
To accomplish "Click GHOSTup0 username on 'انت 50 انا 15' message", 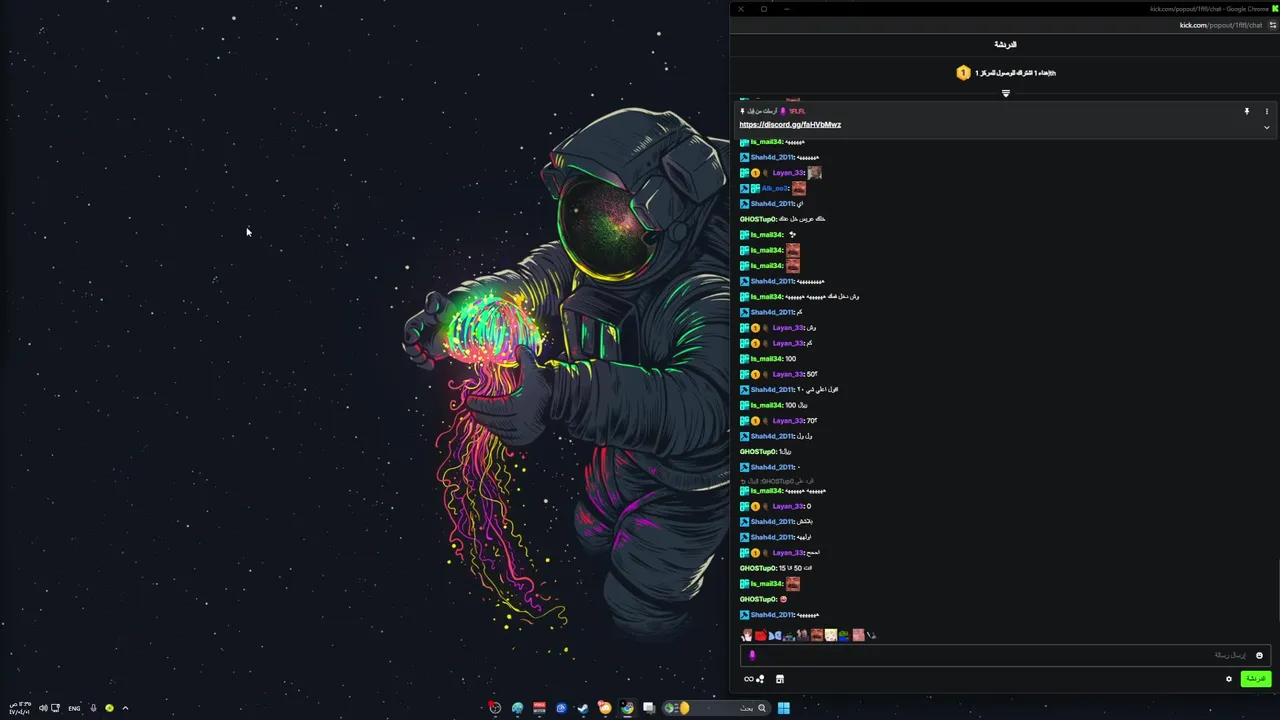I will pyautogui.click(x=757, y=568).
